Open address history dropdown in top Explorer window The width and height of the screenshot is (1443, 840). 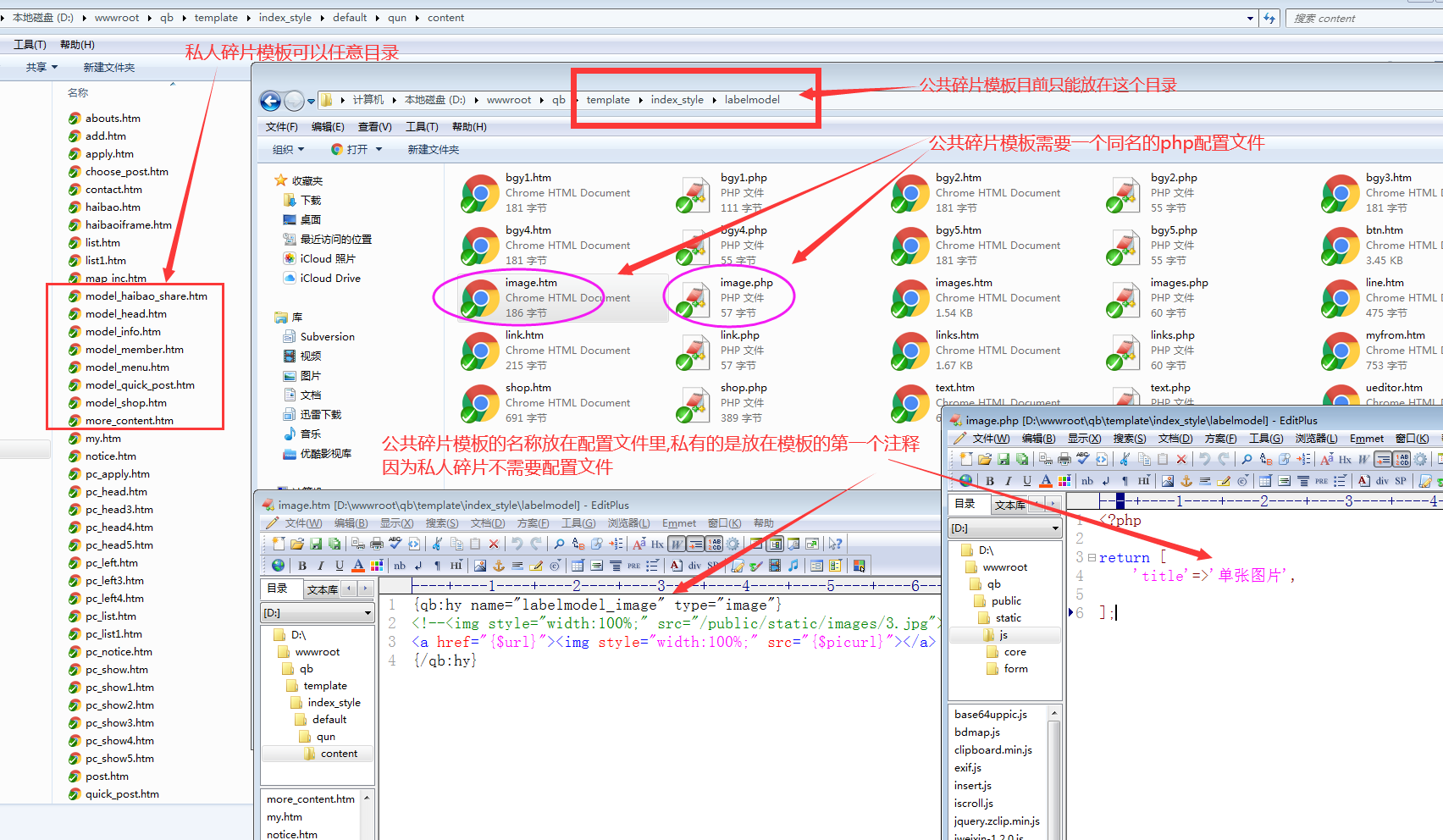point(1250,18)
